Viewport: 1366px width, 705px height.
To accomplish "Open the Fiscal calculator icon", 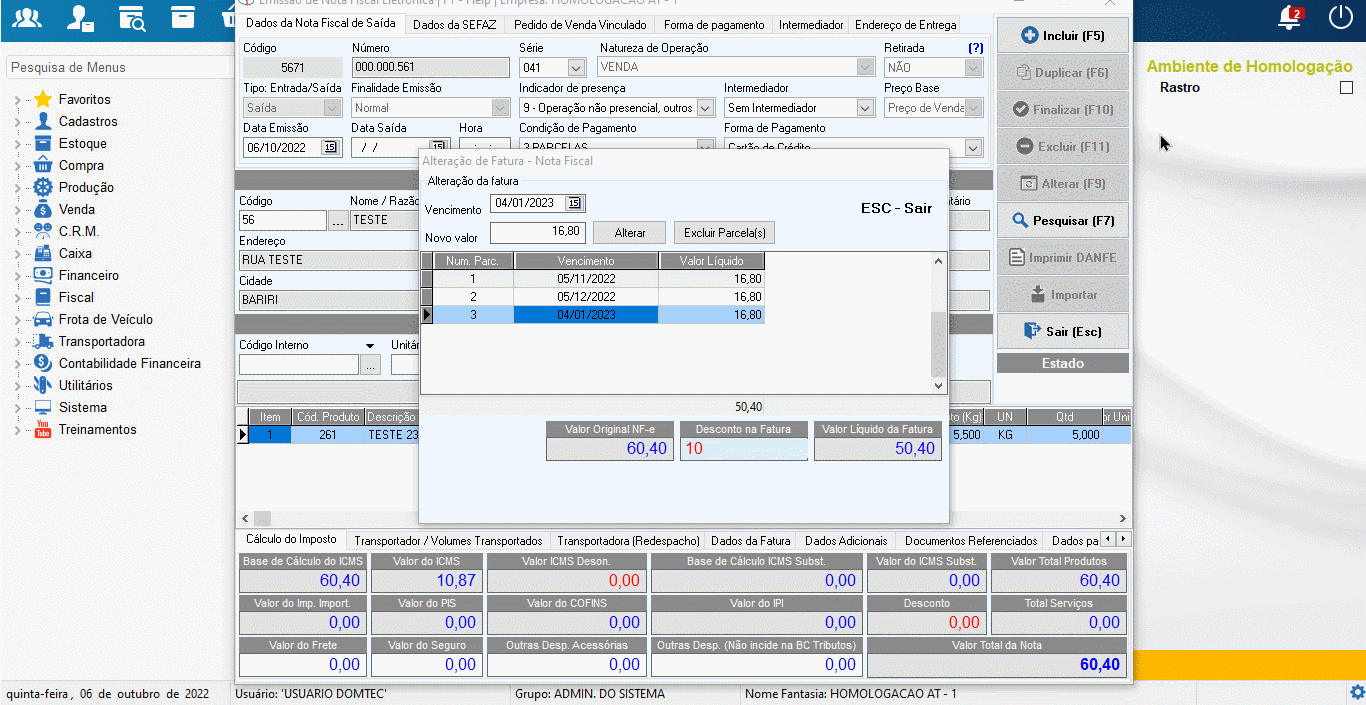I will 42,297.
